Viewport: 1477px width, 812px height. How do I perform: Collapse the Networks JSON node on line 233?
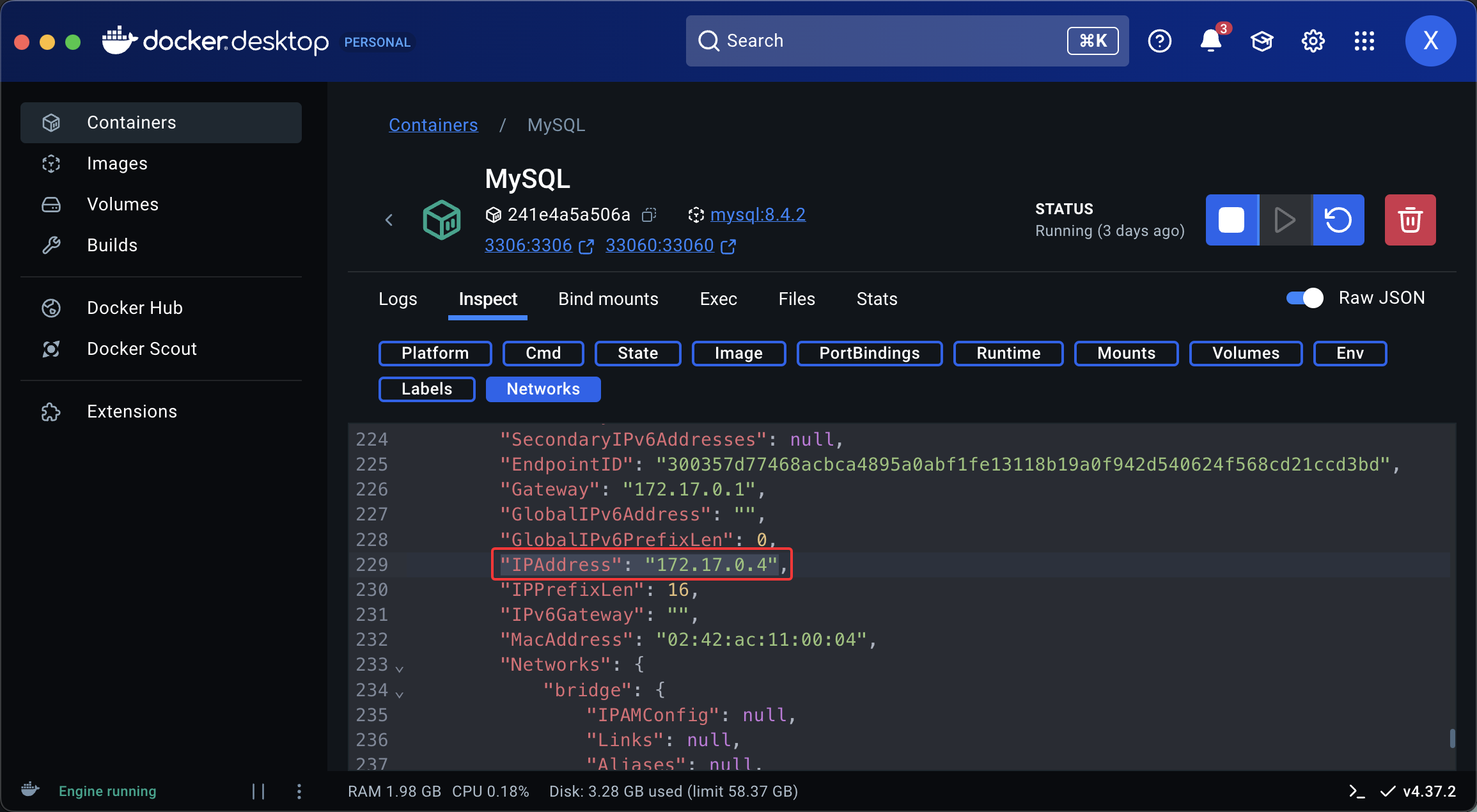400,668
